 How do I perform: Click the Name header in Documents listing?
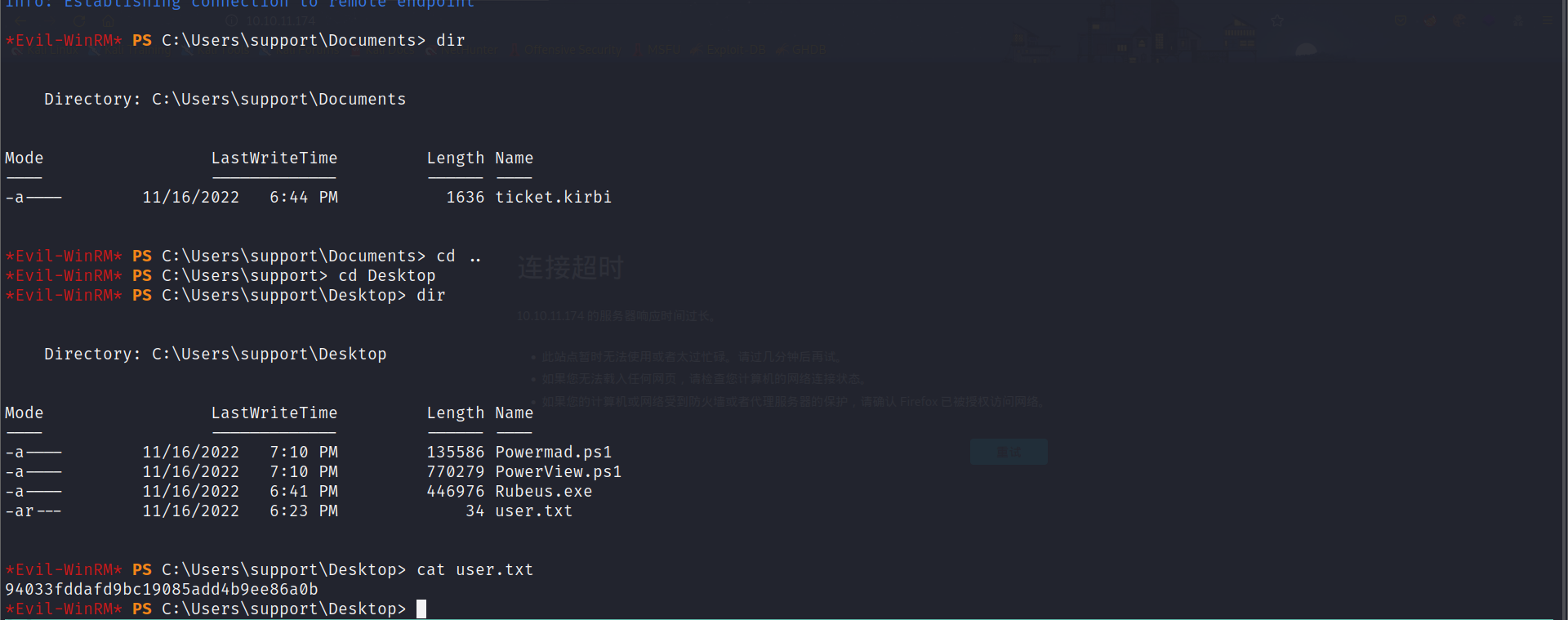(x=514, y=158)
